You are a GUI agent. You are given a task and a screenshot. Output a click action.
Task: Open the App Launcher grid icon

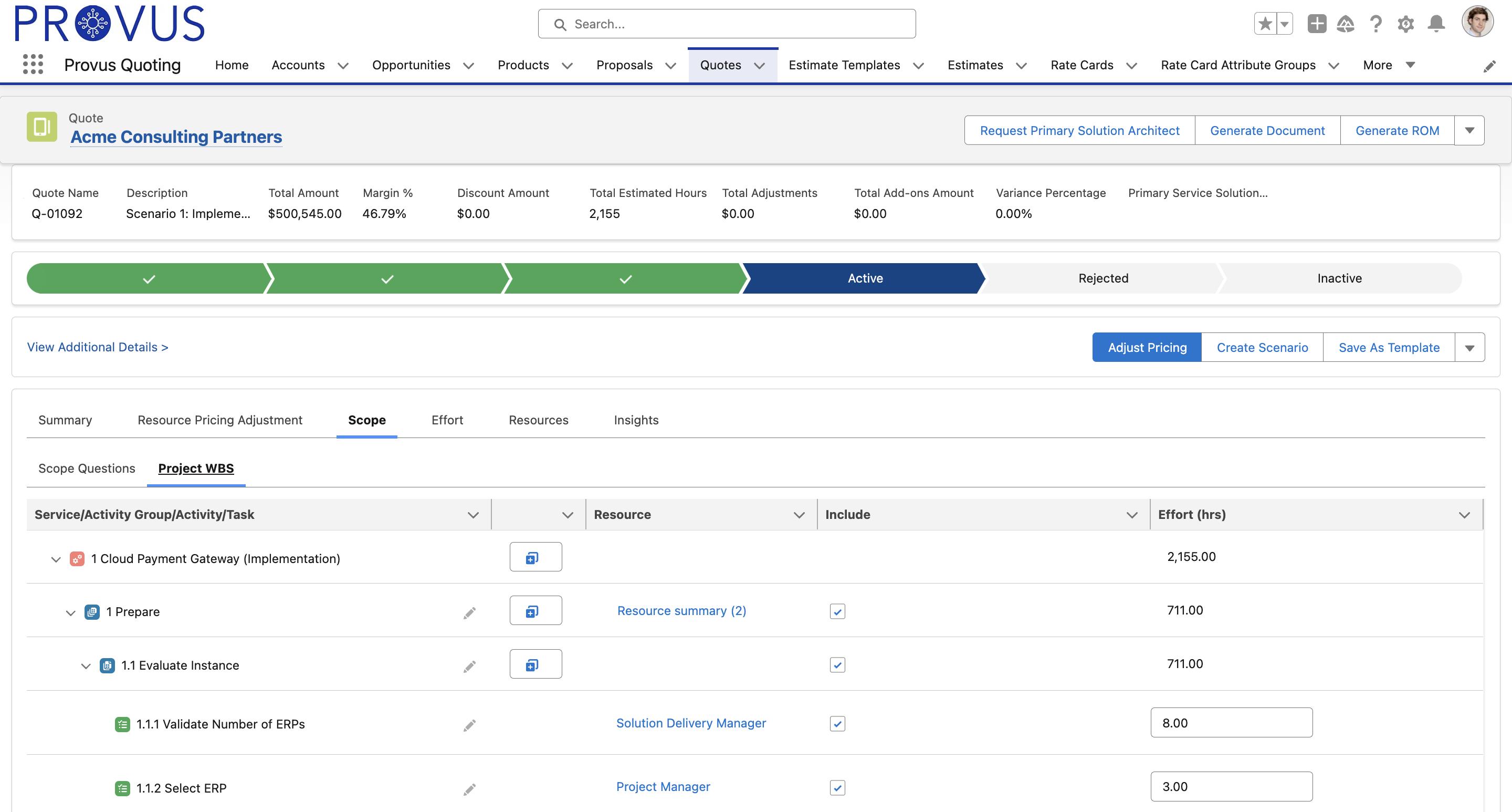coord(33,64)
